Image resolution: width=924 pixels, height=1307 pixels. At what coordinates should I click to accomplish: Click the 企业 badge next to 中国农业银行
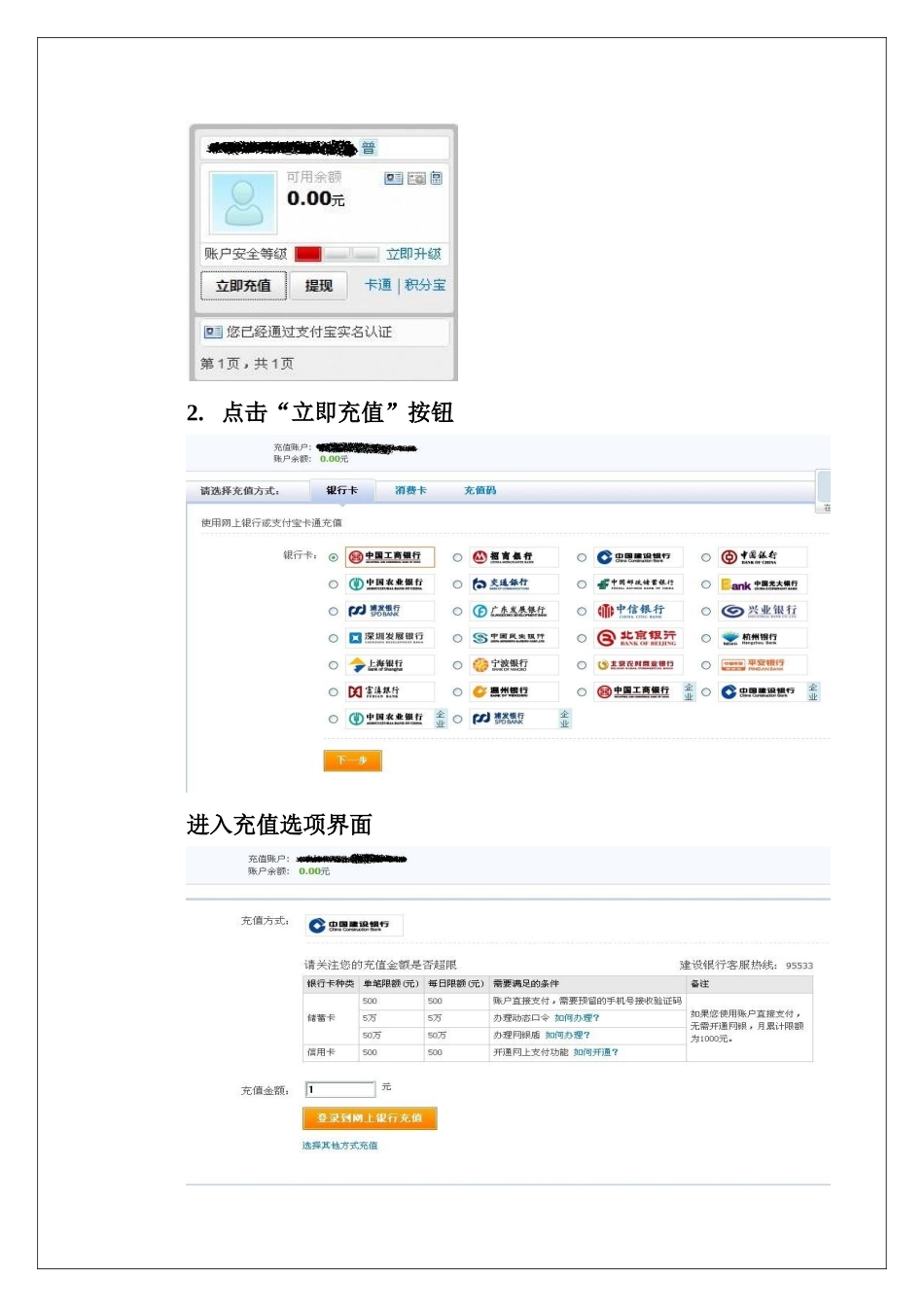(x=440, y=719)
